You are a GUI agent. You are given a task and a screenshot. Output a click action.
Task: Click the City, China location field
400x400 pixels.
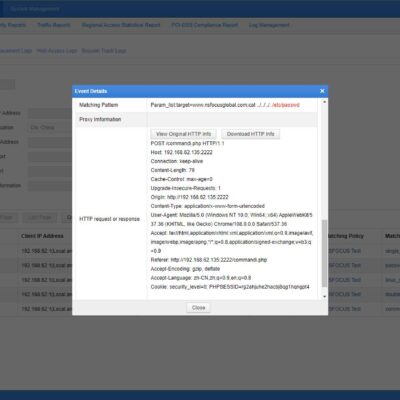[x=50, y=128]
